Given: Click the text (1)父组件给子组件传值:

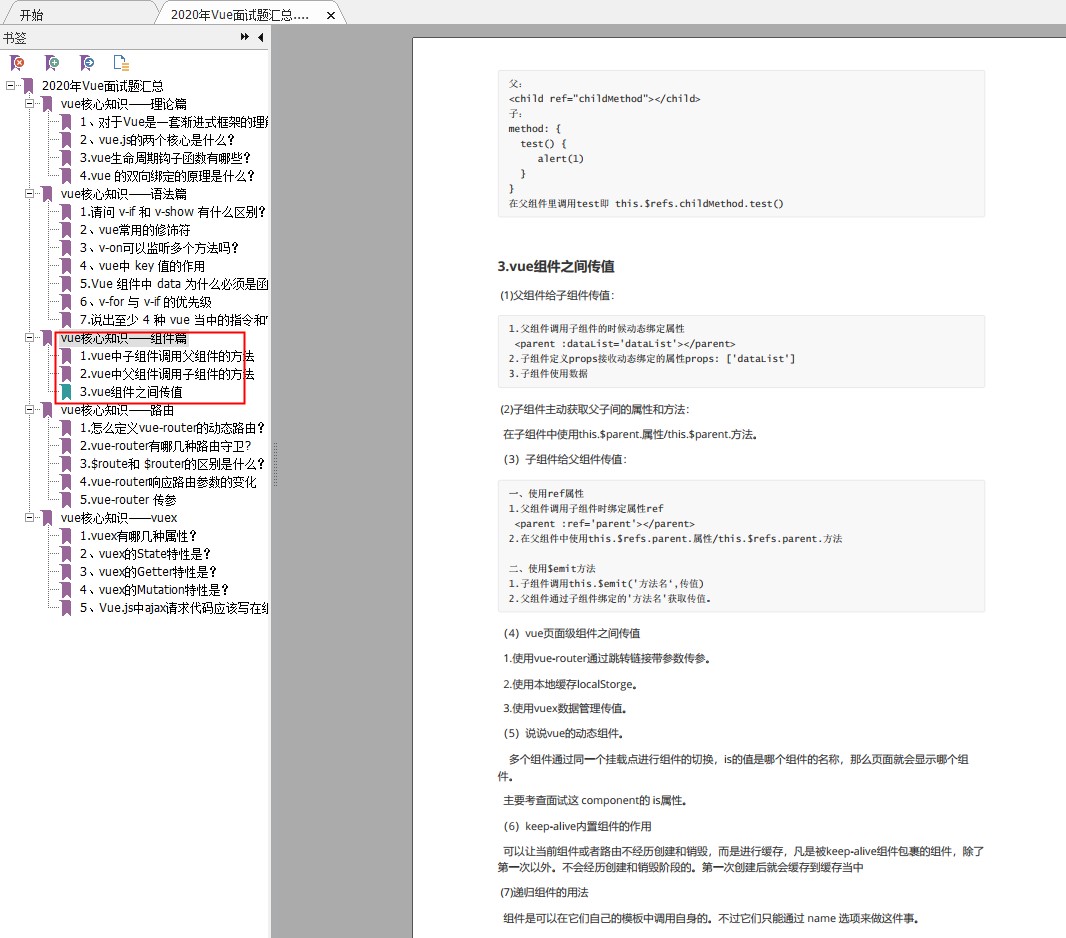Looking at the screenshot, I should (x=557, y=295).
